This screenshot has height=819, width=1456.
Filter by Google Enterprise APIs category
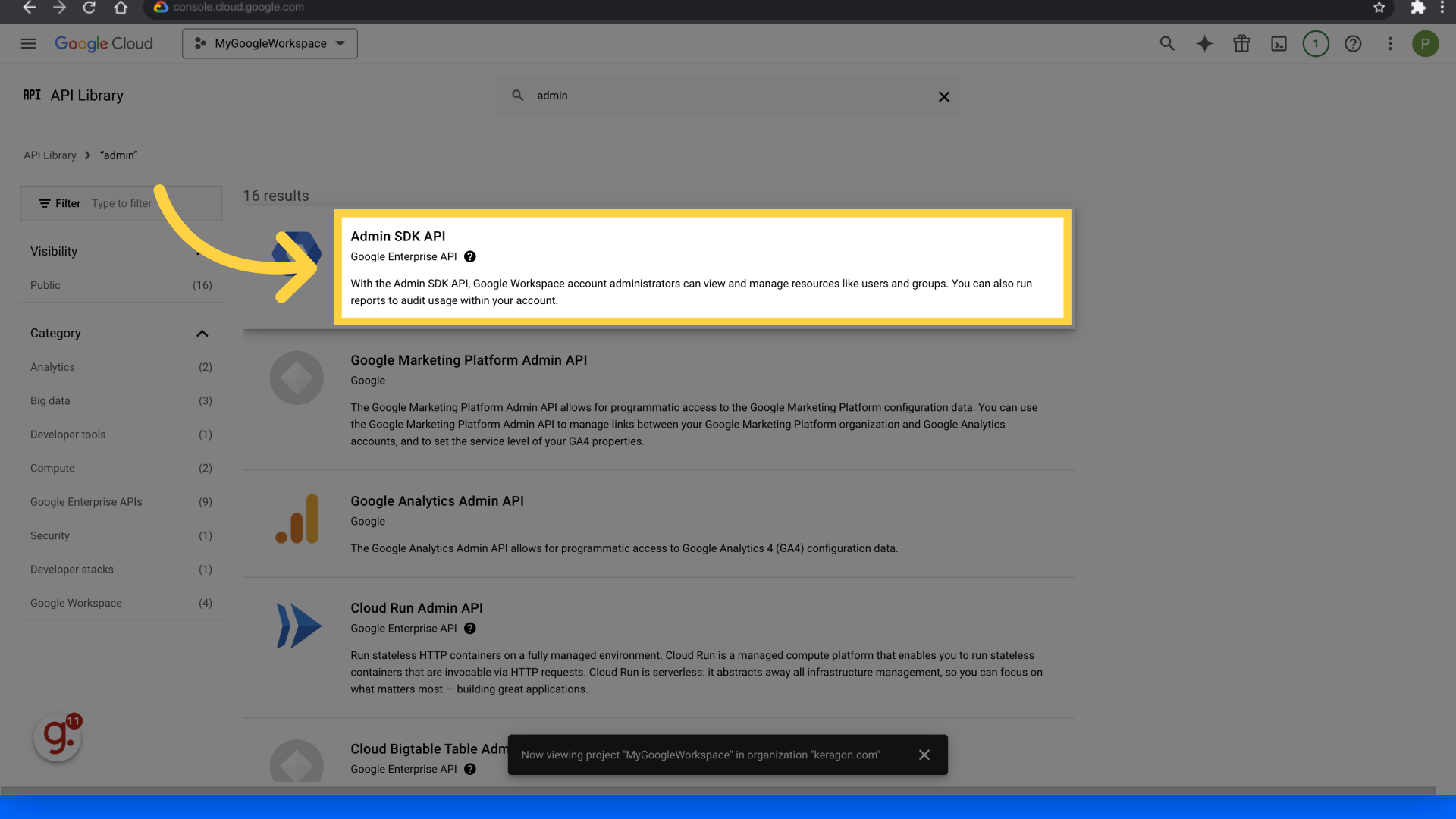tap(121, 502)
